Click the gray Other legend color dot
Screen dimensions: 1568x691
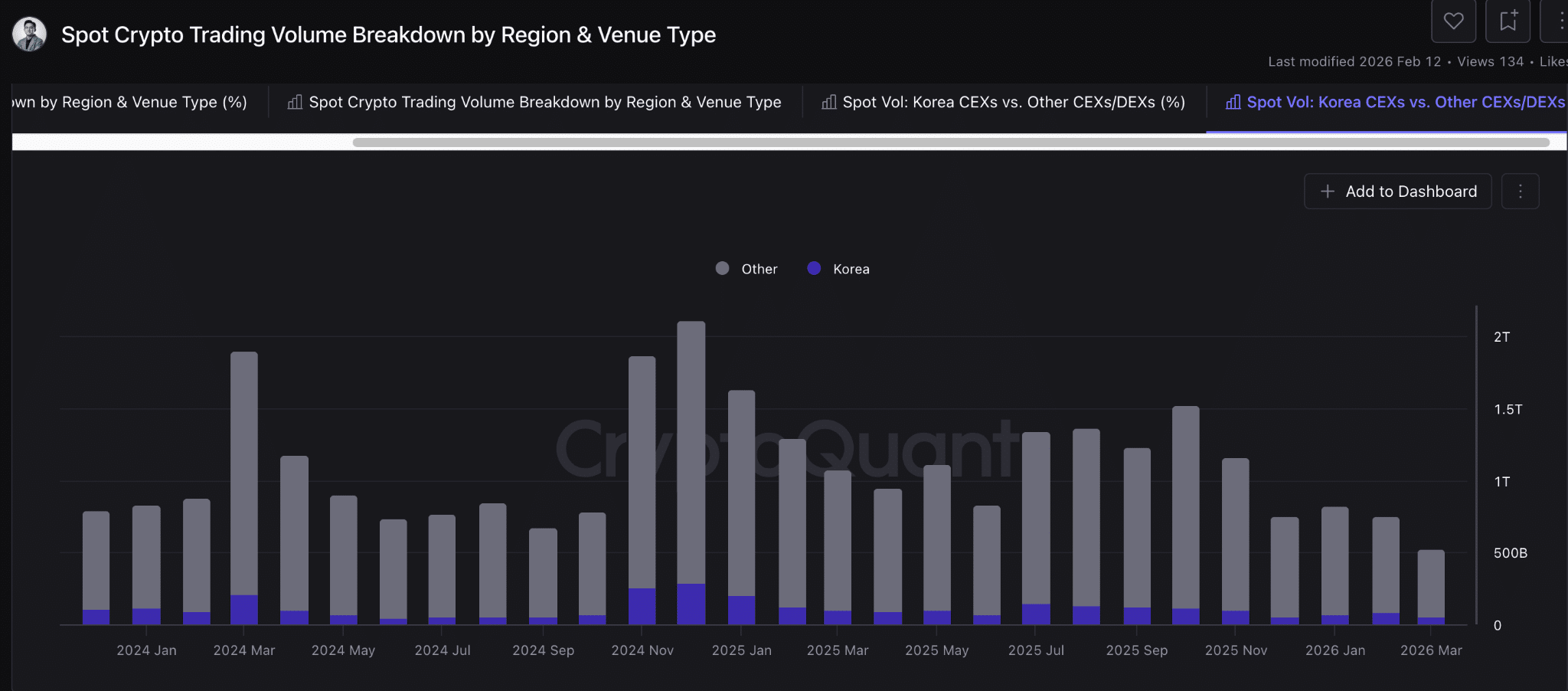coord(722,268)
